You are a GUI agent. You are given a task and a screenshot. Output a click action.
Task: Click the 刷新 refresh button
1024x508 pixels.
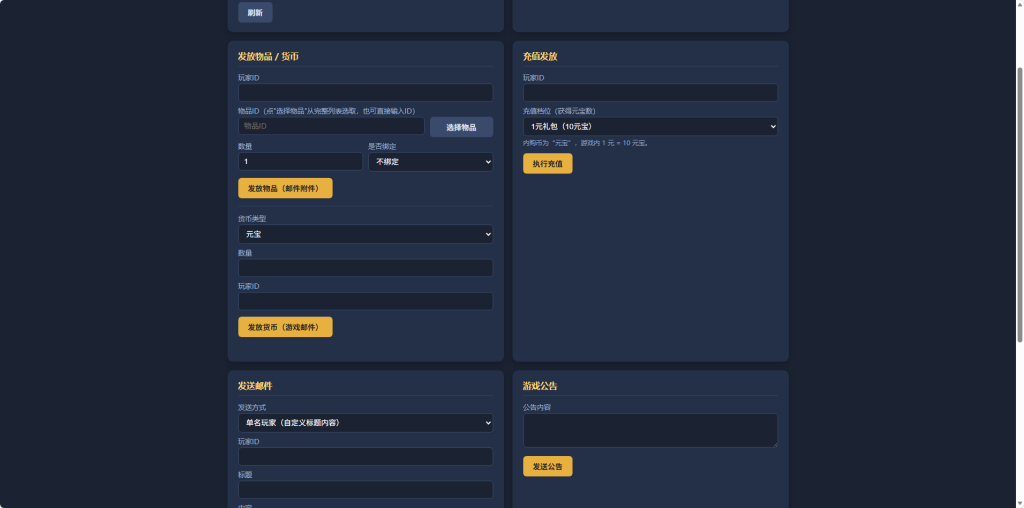(255, 12)
